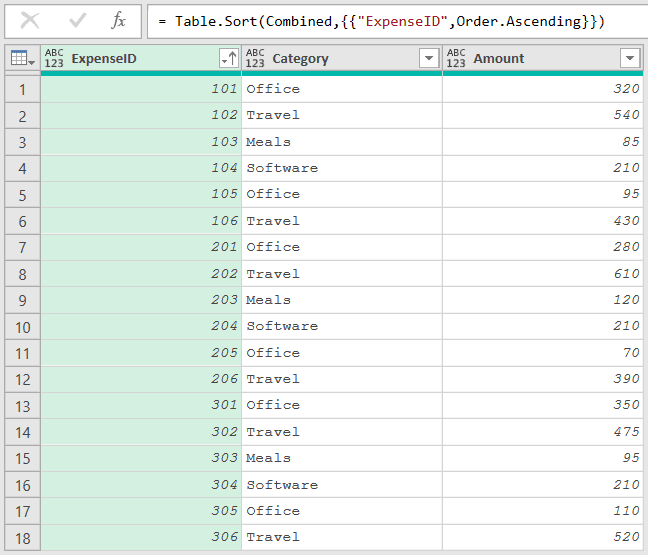
Task: Click ExpenseID cell 202
Action: tap(141, 274)
